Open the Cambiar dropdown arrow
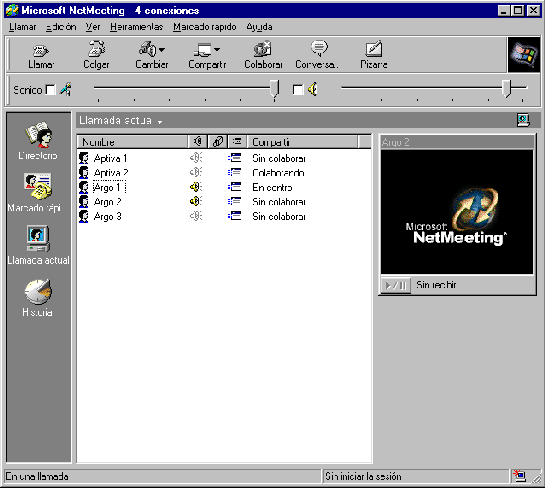This screenshot has height=488, width=545. click(162, 50)
